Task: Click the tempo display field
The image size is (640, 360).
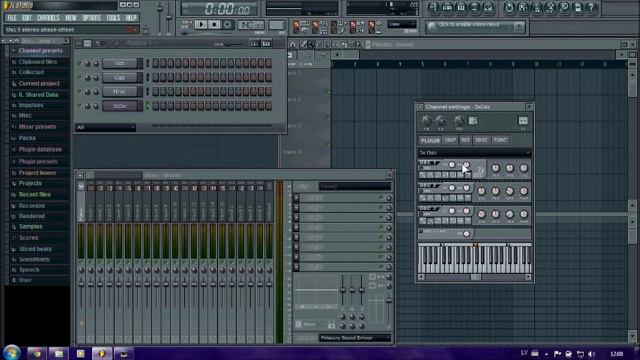Action: point(251,25)
